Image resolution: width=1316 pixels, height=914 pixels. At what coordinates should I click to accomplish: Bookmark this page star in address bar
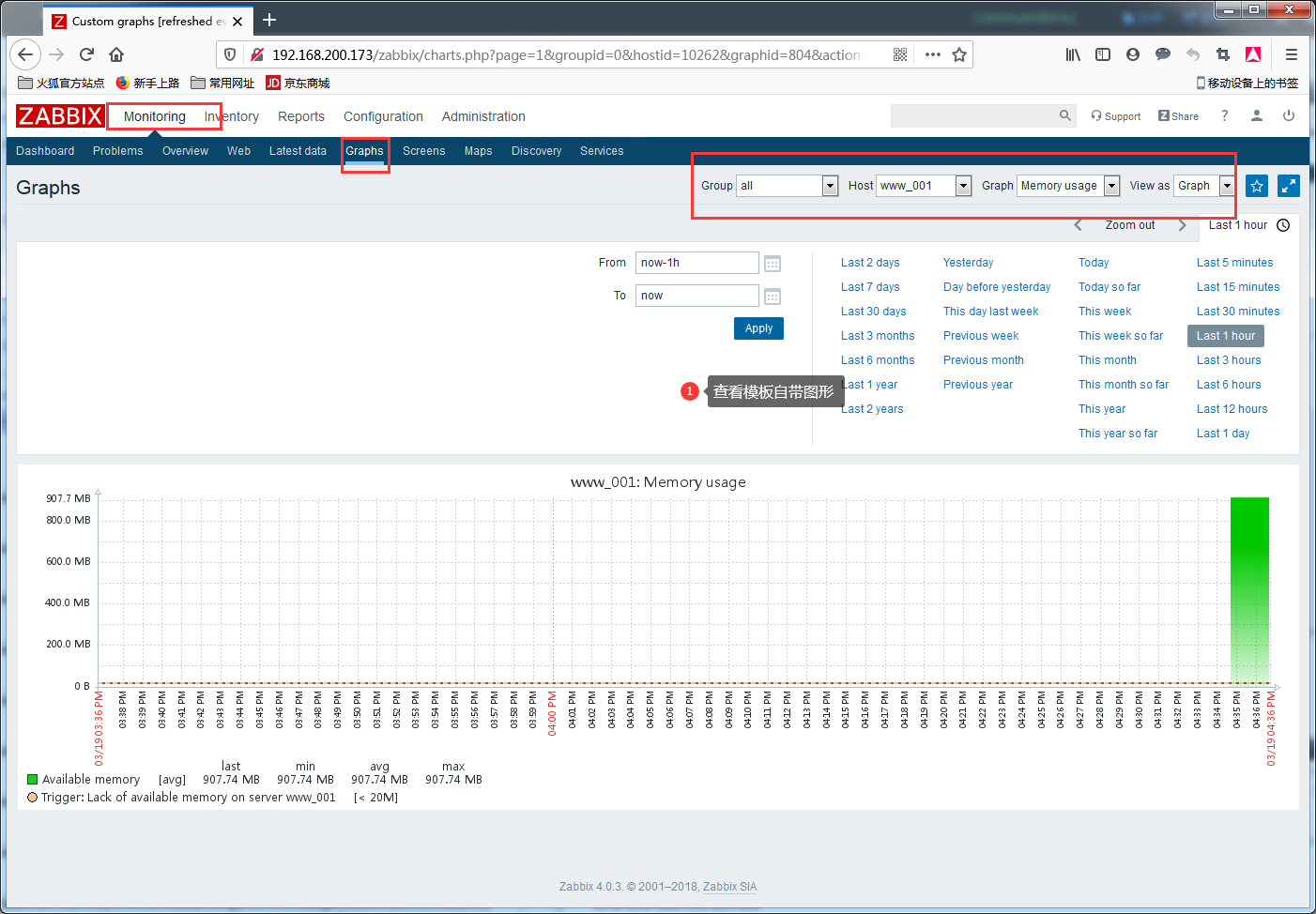959,54
